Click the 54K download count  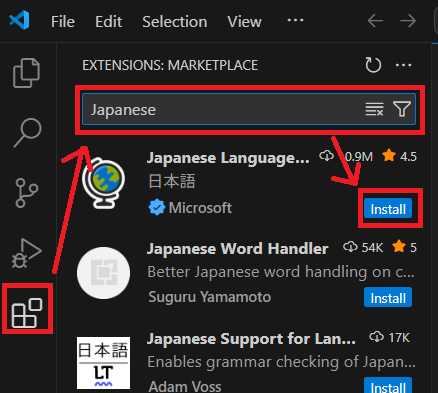[x=363, y=247]
